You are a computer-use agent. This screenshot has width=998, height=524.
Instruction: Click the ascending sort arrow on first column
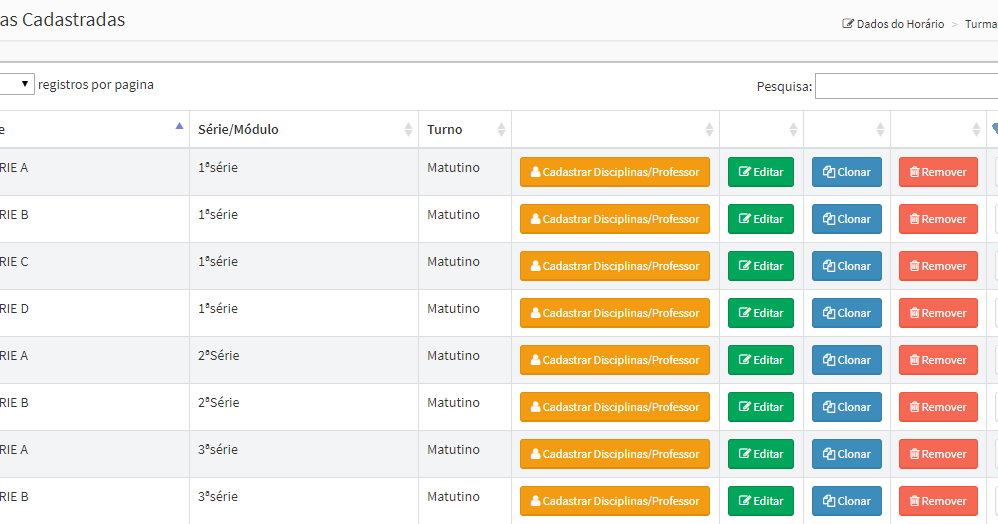pyautogui.click(x=179, y=127)
